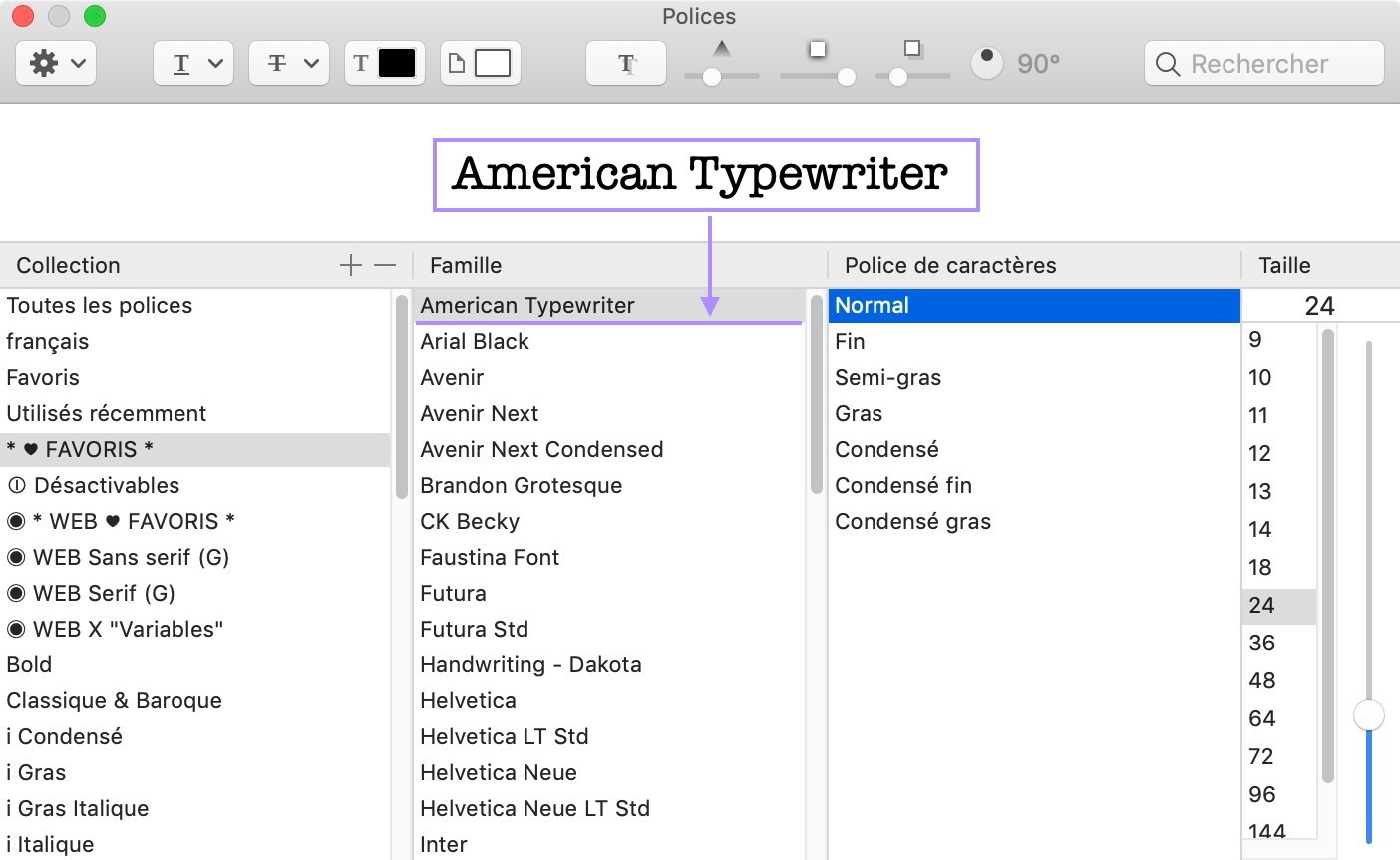Click the shadow opacity slider

point(721,75)
